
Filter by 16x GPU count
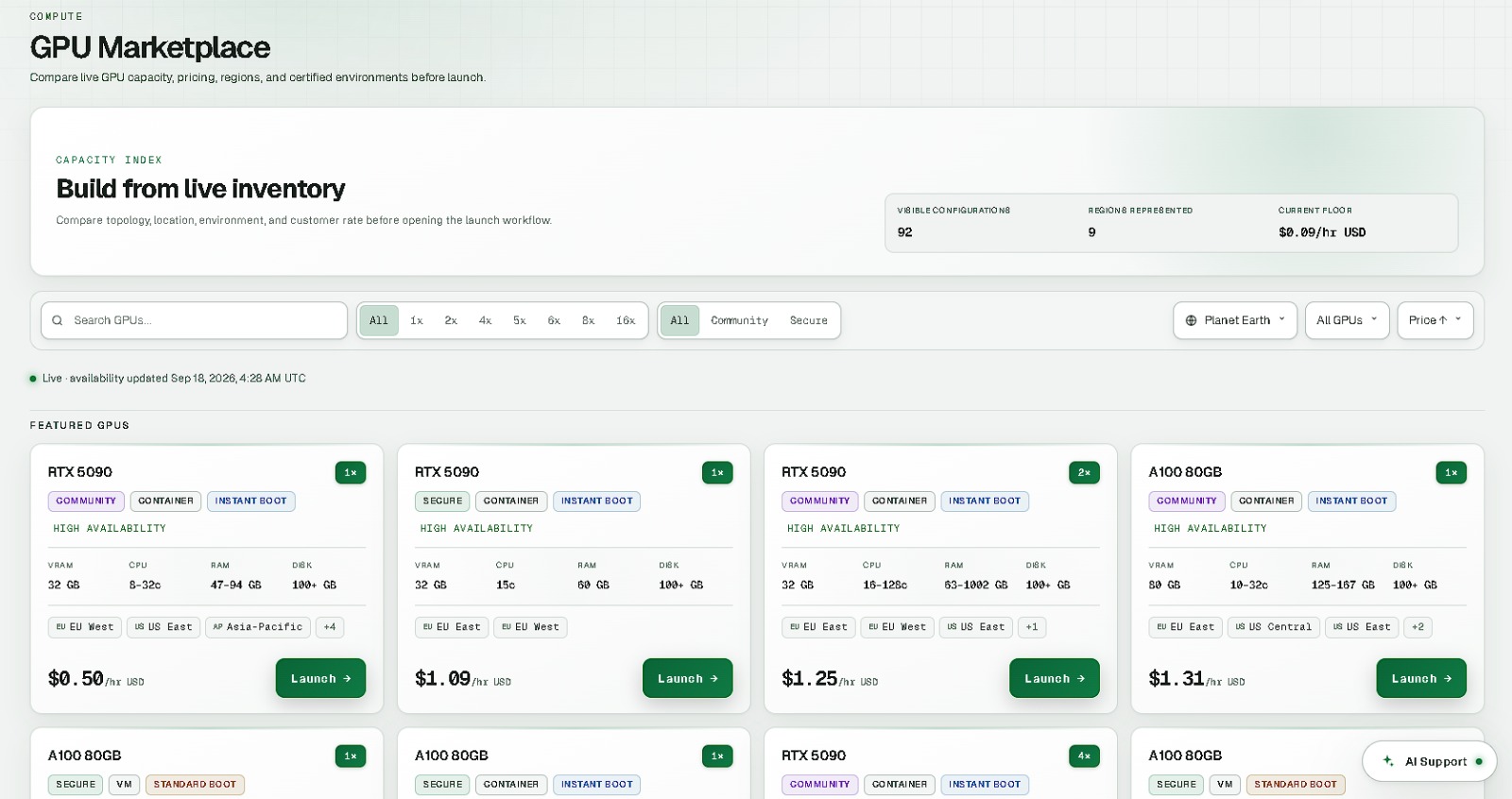coord(626,320)
